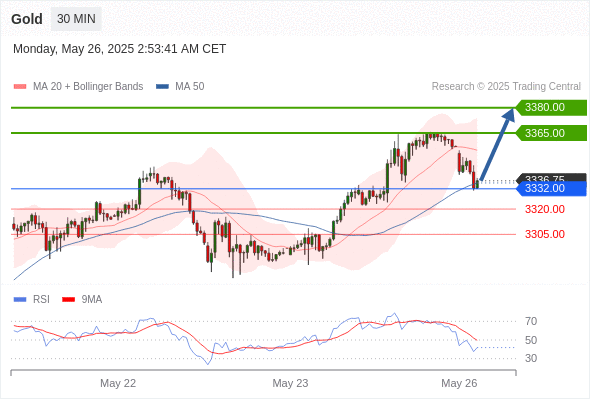Image resolution: width=590 pixels, height=400 pixels.
Task: Click the black current price tag 3336.75
Action: pos(551,177)
